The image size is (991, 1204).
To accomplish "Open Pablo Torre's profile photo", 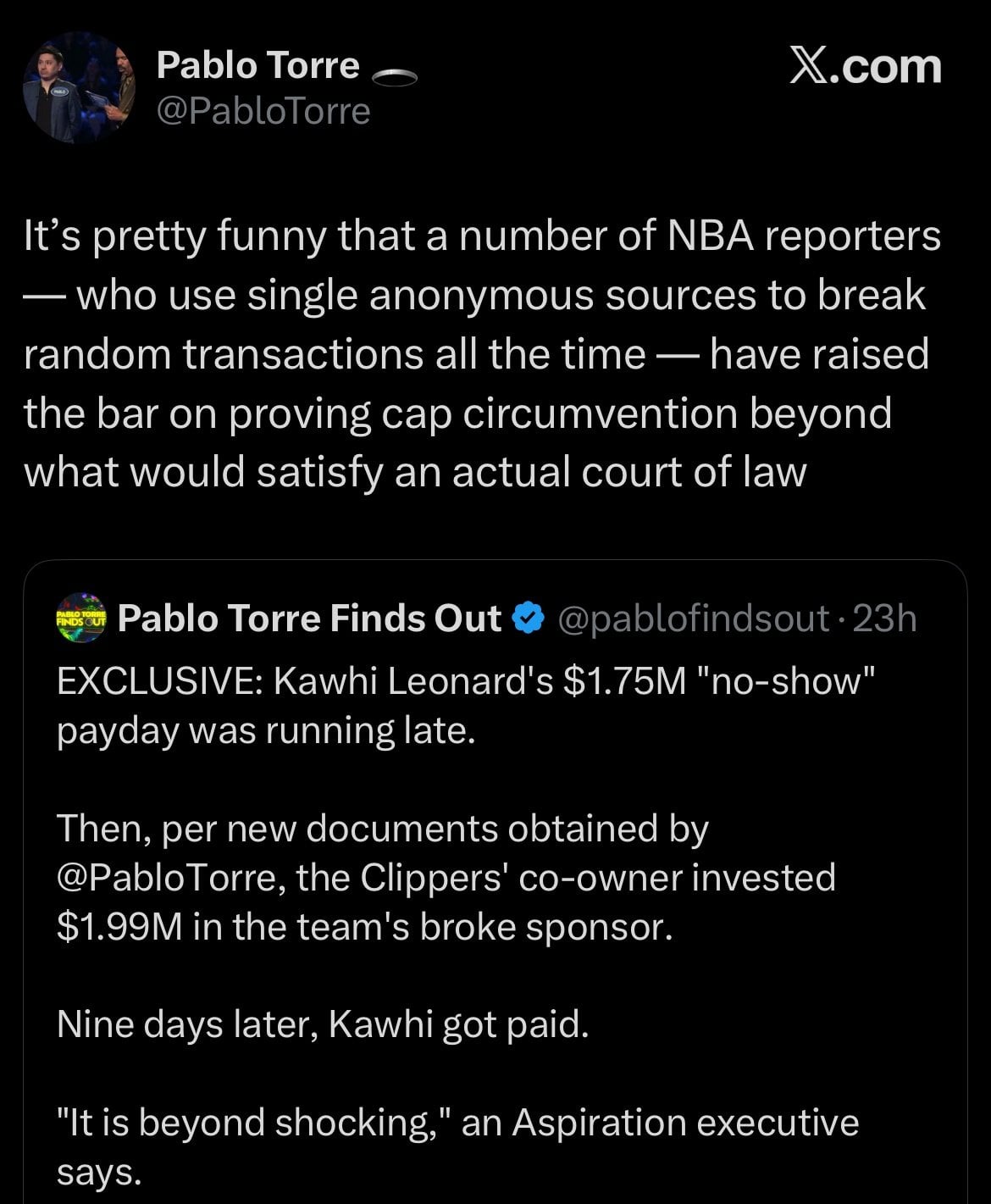I will click(80, 88).
